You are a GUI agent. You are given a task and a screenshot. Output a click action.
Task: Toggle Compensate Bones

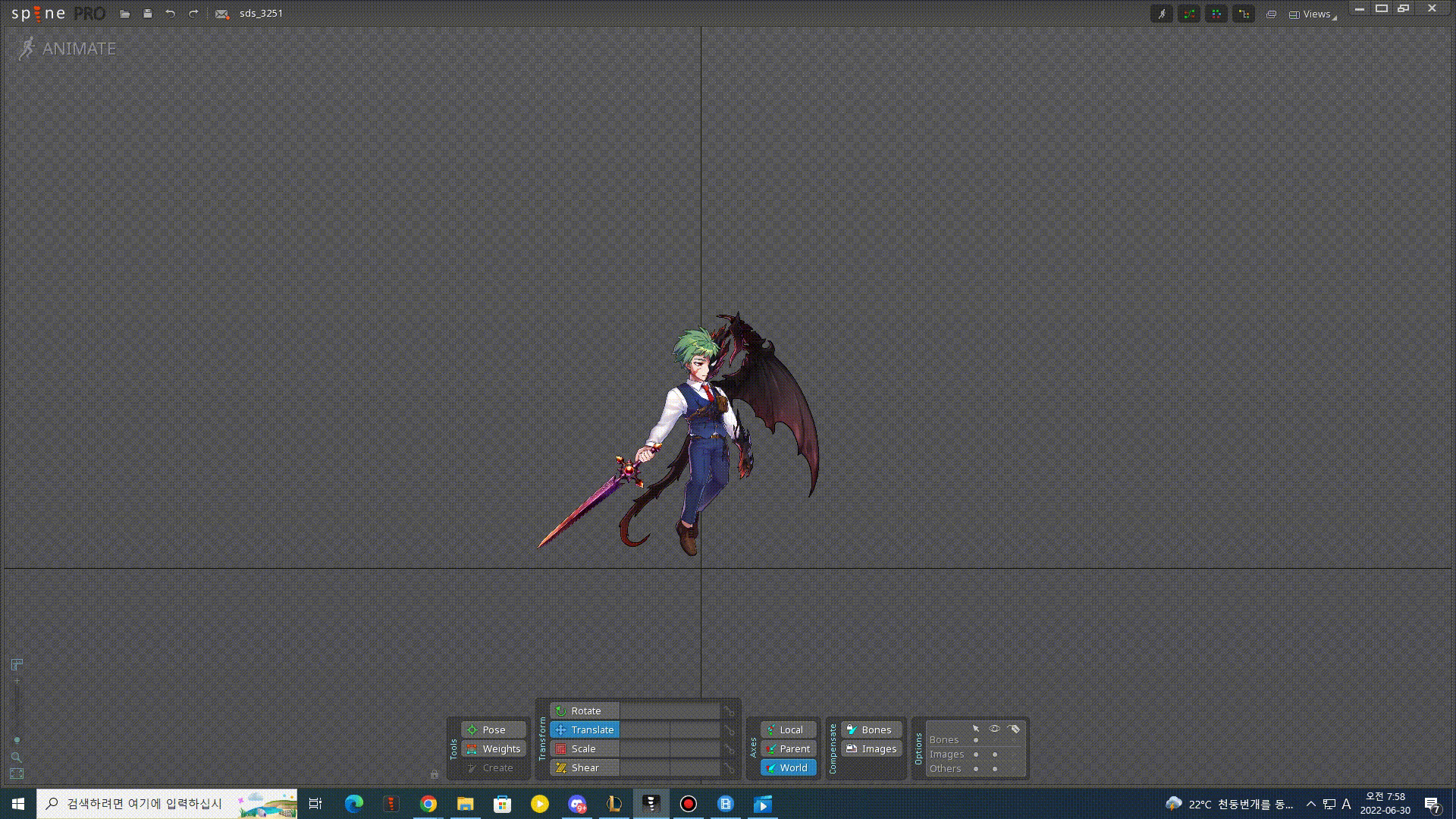tap(871, 730)
